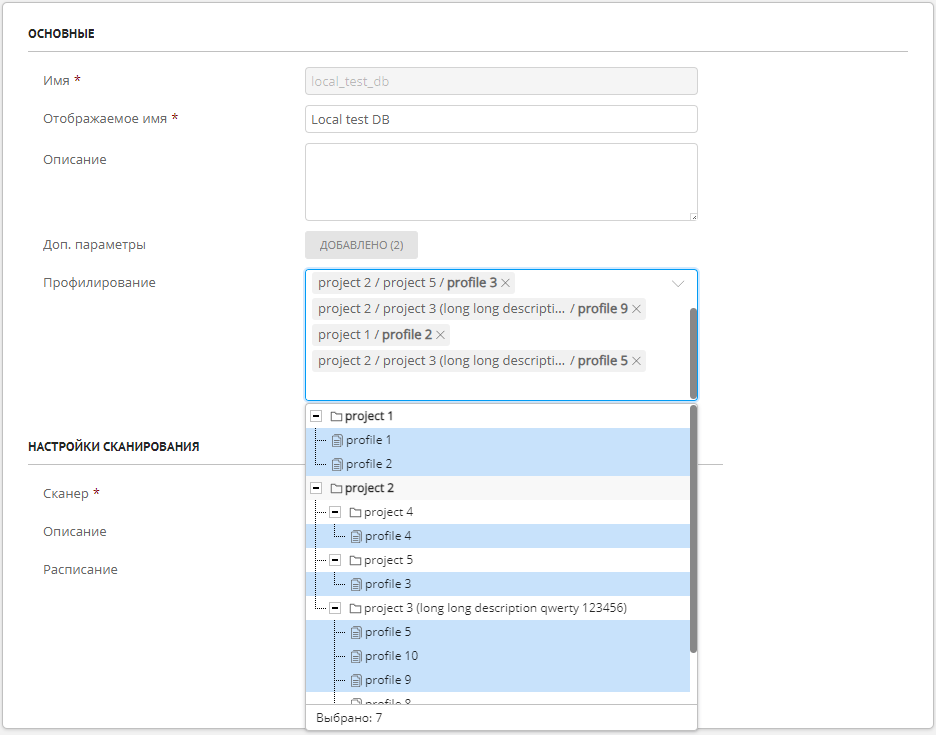Open the added parameters button
The image size is (936, 735).
[x=361, y=245]
